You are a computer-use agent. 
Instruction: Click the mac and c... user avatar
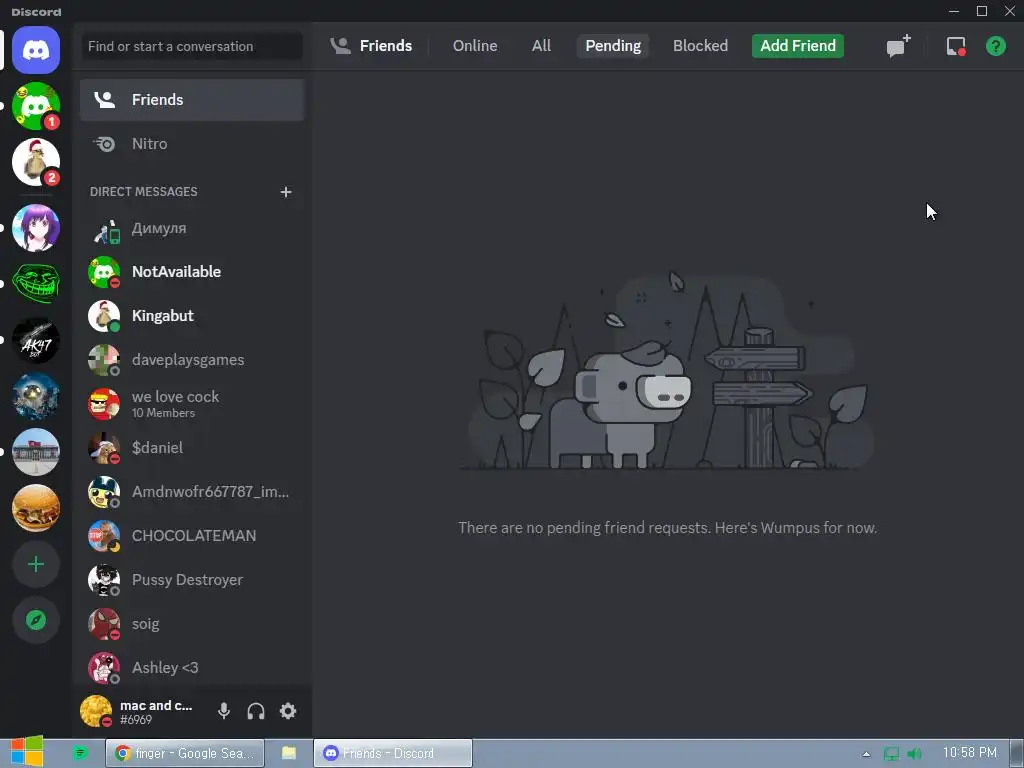click(x=96, y=711)
